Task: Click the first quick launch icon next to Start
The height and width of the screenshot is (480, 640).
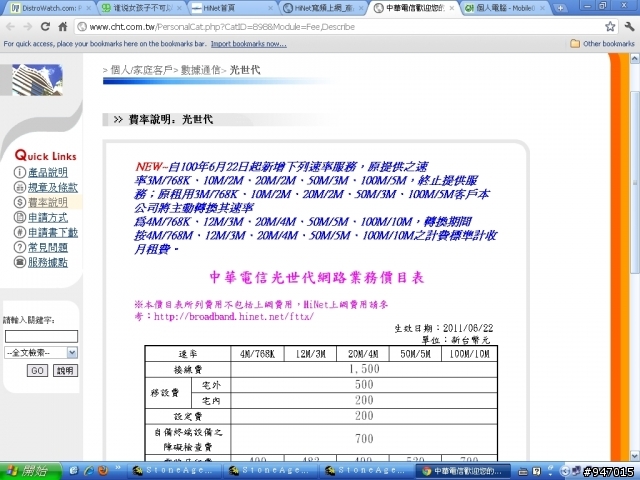Action: point(74,471)
